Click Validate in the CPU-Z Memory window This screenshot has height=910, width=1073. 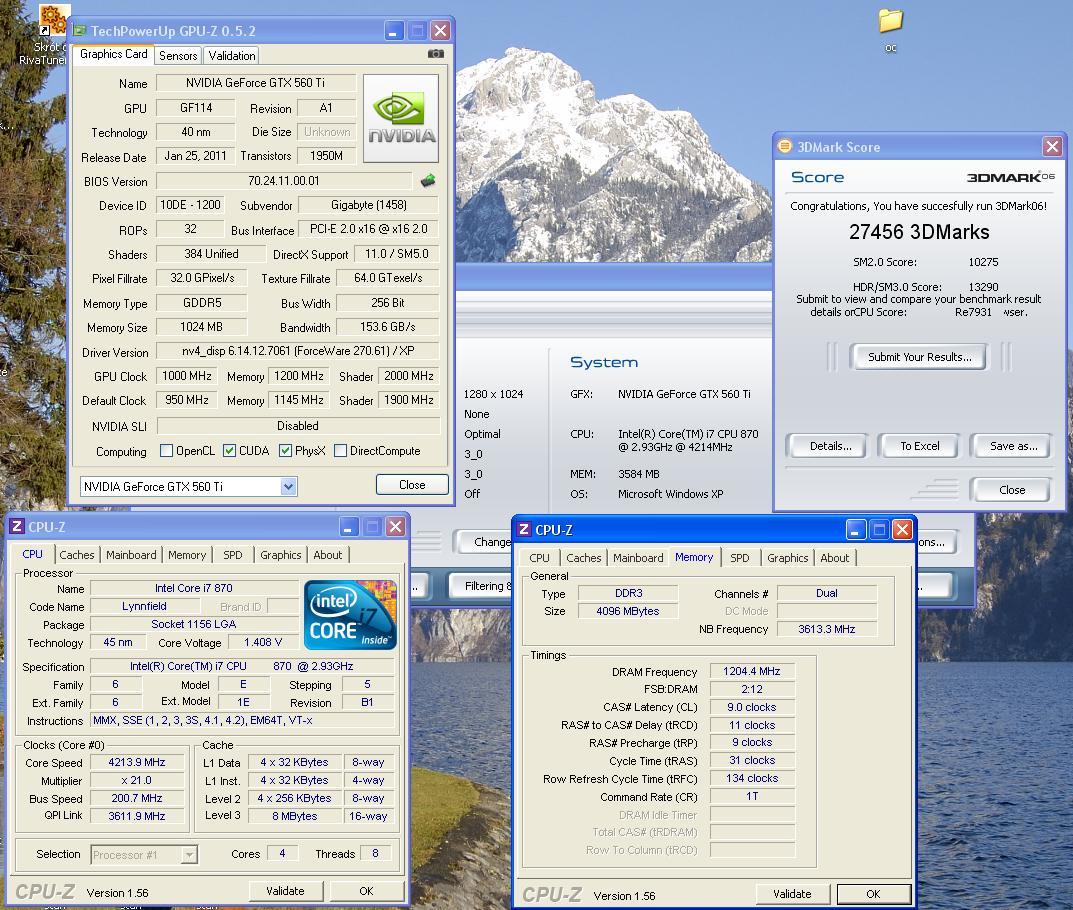pos(792,894)
